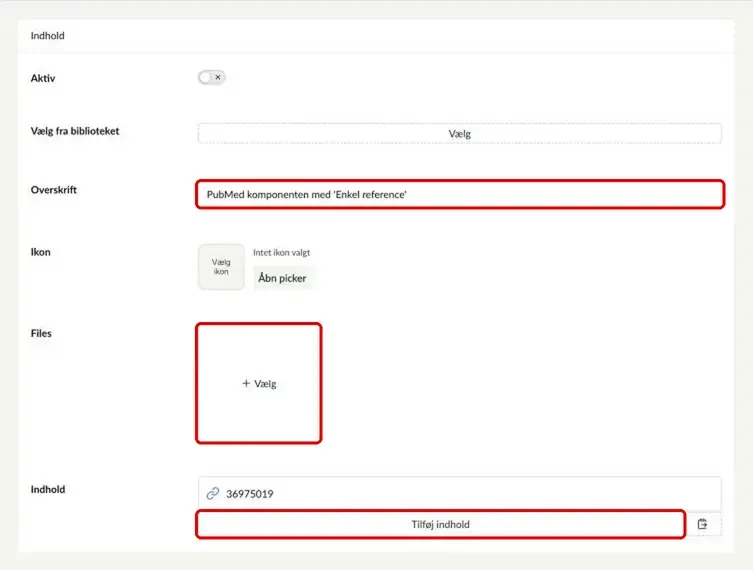Click the bold Indhold field label
753x570 pixels.
pyautogui.click(x=48, y=489)
